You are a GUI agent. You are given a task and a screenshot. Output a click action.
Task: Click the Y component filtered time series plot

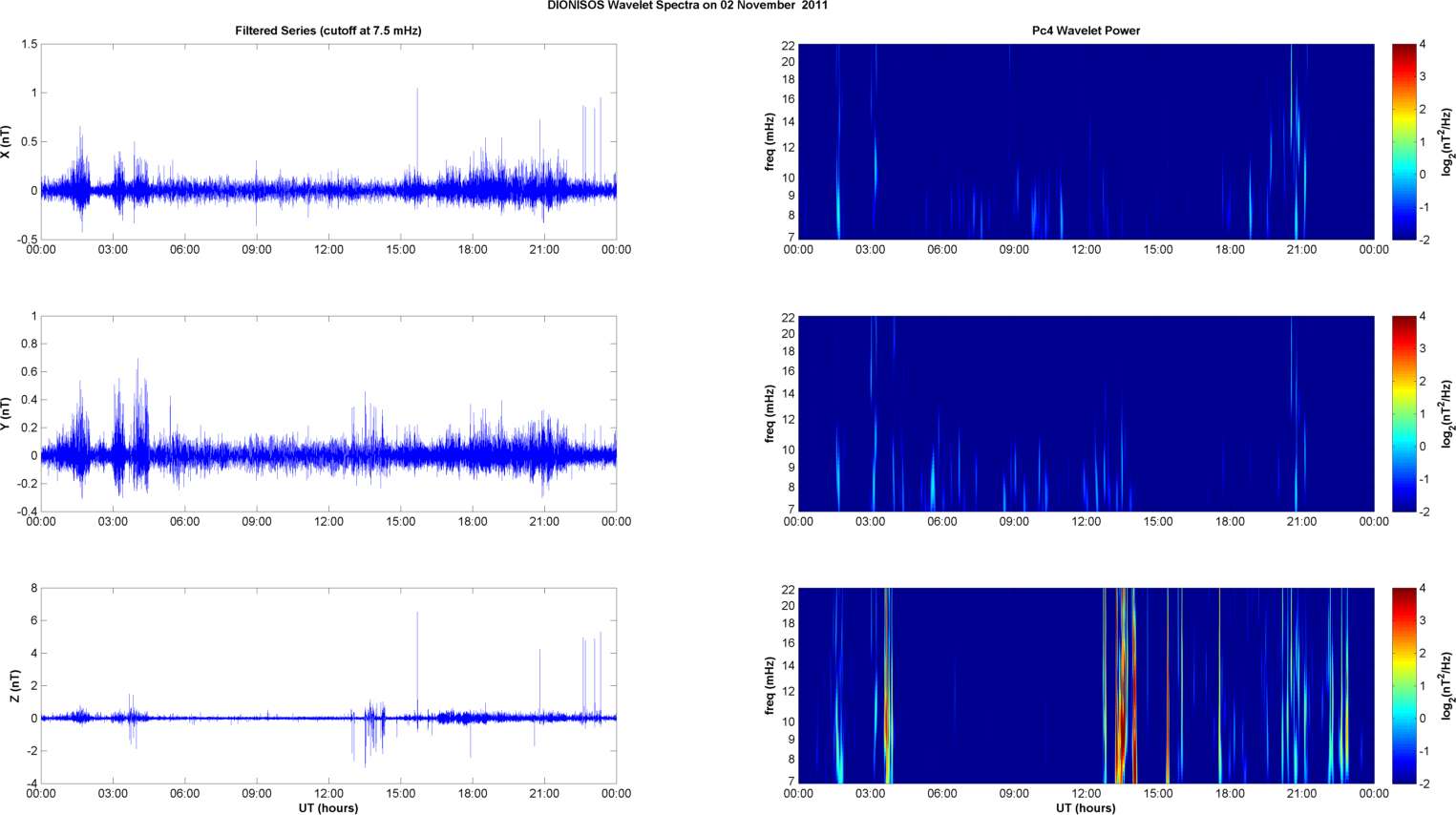click(328, 414)
